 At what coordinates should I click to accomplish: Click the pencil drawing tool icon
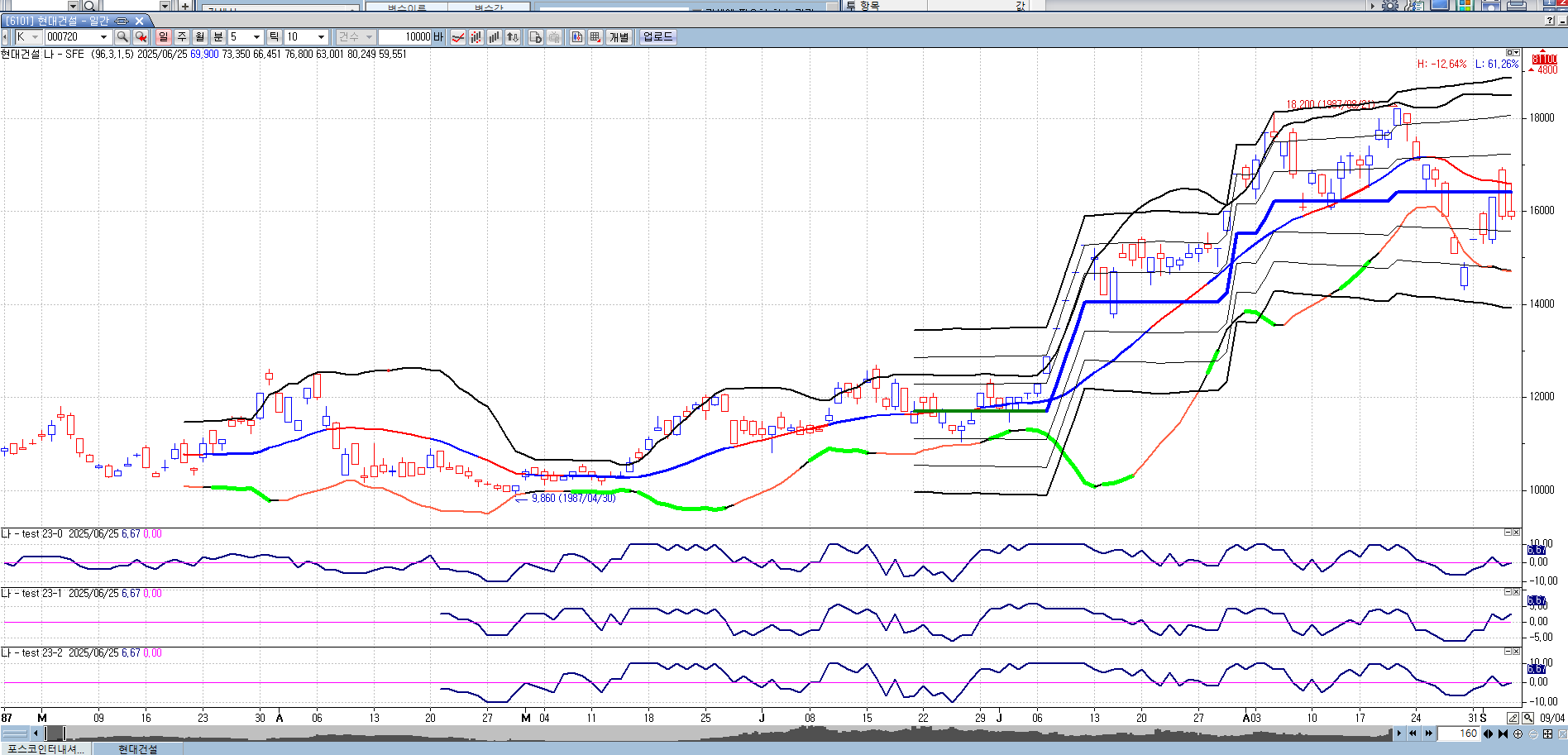[x=1513, y=718]
